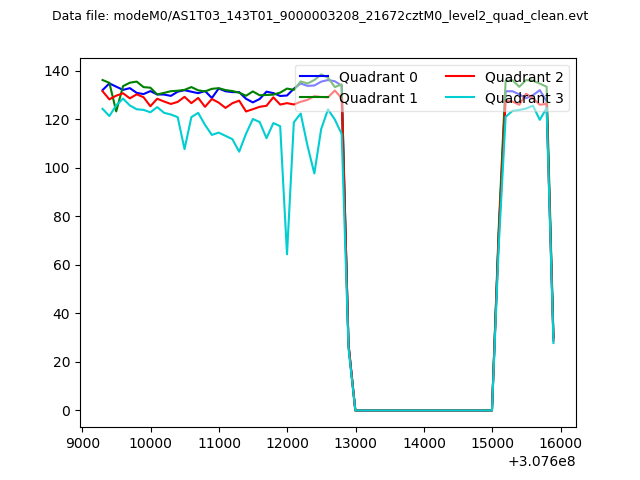Viewport: 640px width, 480px height.
Task: Click the green Quadrant 1 legend line
Action: coord(314,98)
